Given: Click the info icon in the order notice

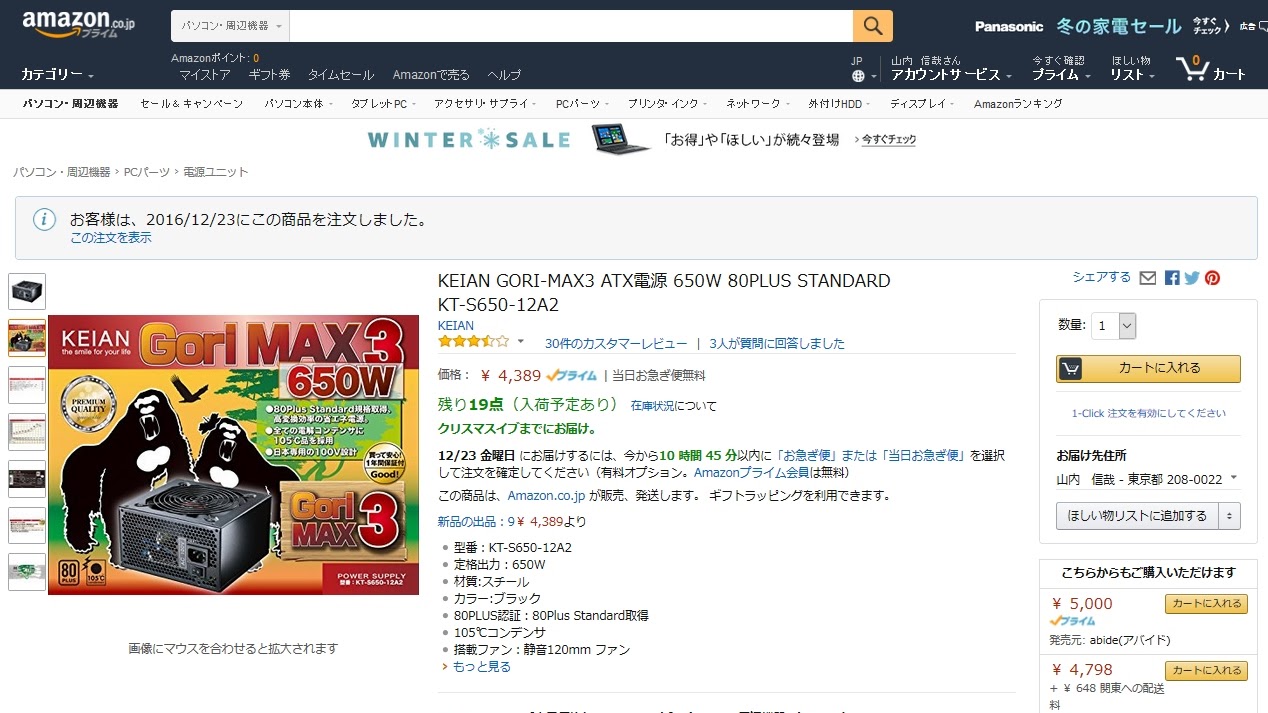Looking at the screenshot, I should click(x=44, y=220).
